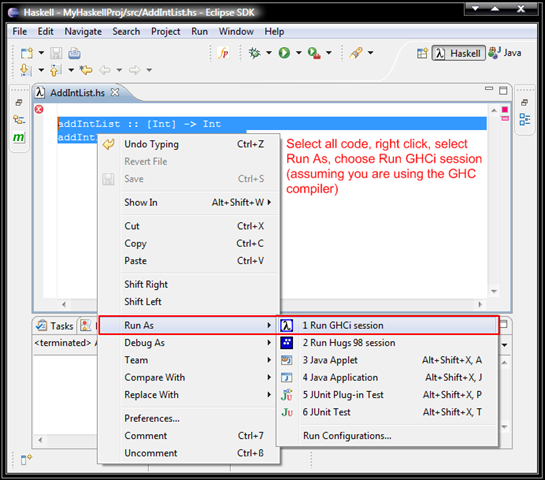Click the External Tools run icon
The height and width of the screenshot is (480, 545).
coord(314,53)
